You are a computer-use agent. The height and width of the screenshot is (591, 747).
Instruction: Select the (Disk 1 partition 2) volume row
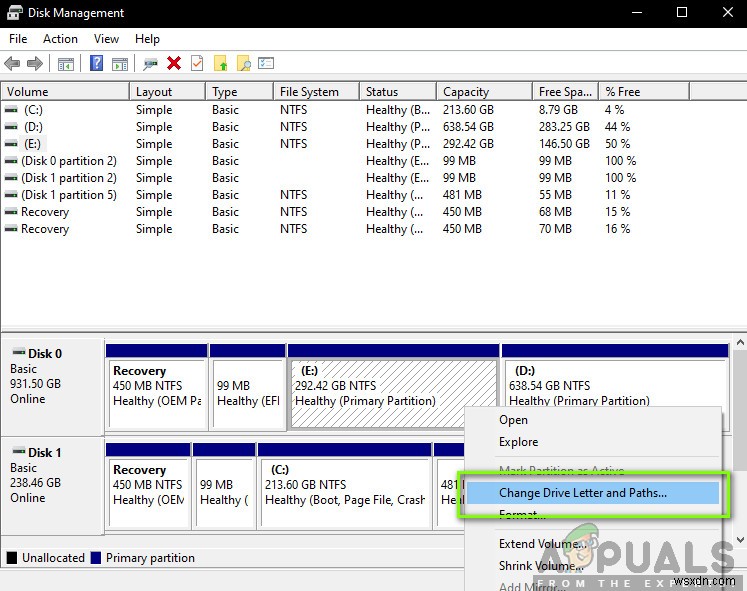tap(345, 178)
